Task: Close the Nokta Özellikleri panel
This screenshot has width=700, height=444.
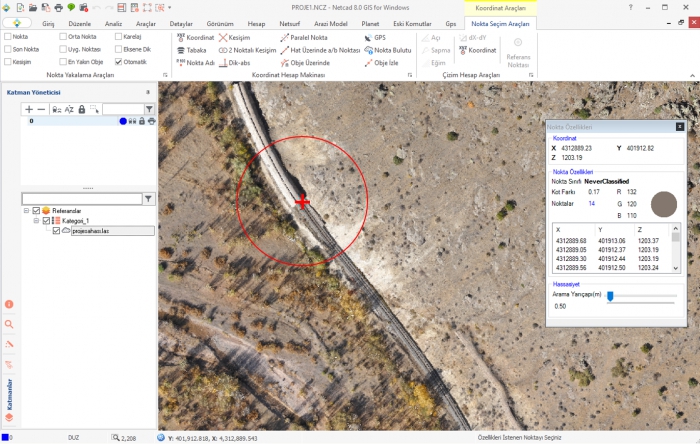Action: 679,127
